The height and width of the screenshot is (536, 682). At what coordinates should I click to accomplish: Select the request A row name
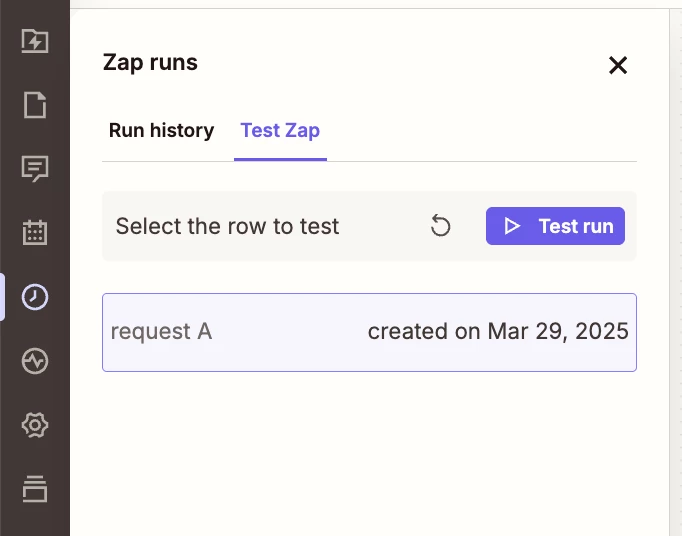tap(161, 332)
